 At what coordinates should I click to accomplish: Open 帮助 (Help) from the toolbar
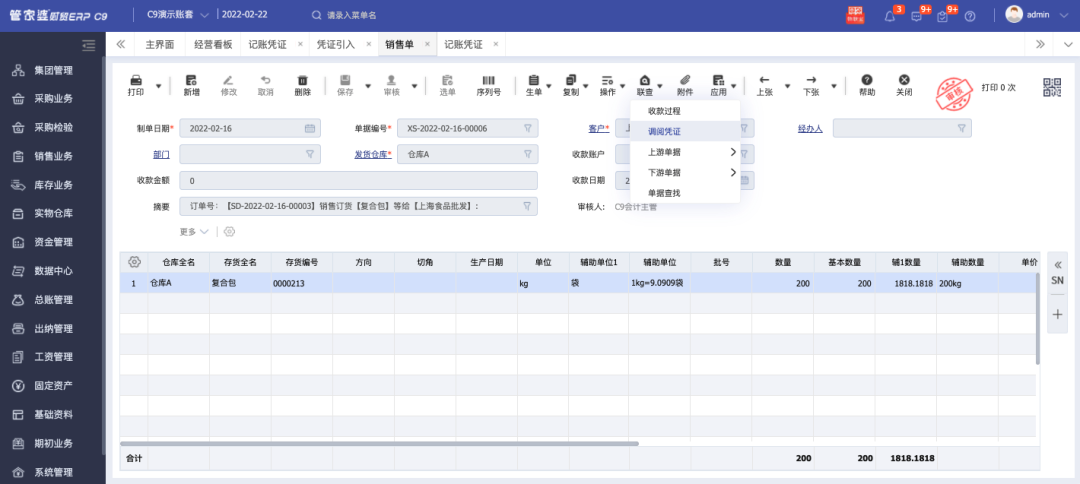point(867,85)
